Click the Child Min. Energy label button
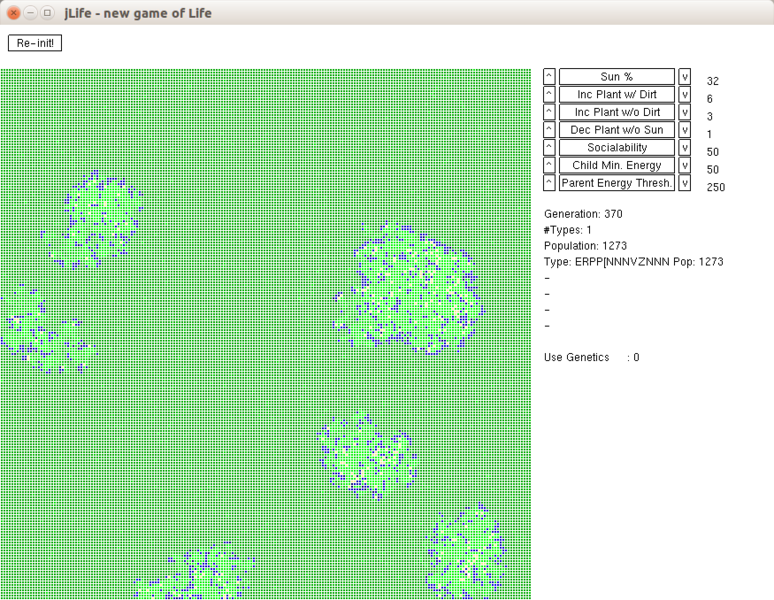 pos(616,165)
